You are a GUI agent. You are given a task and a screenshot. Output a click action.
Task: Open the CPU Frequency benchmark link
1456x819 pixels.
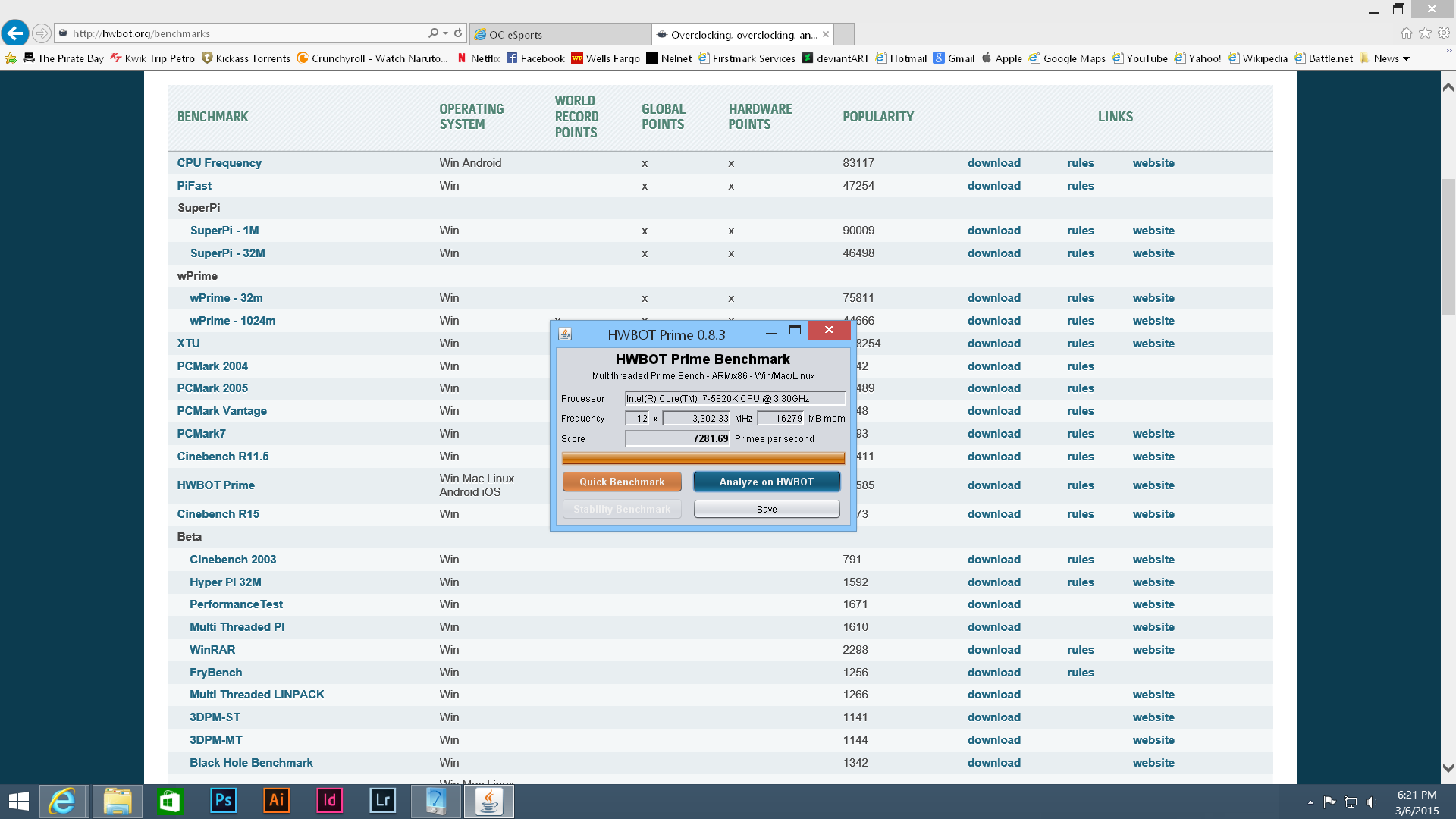[x=219, y=163]
